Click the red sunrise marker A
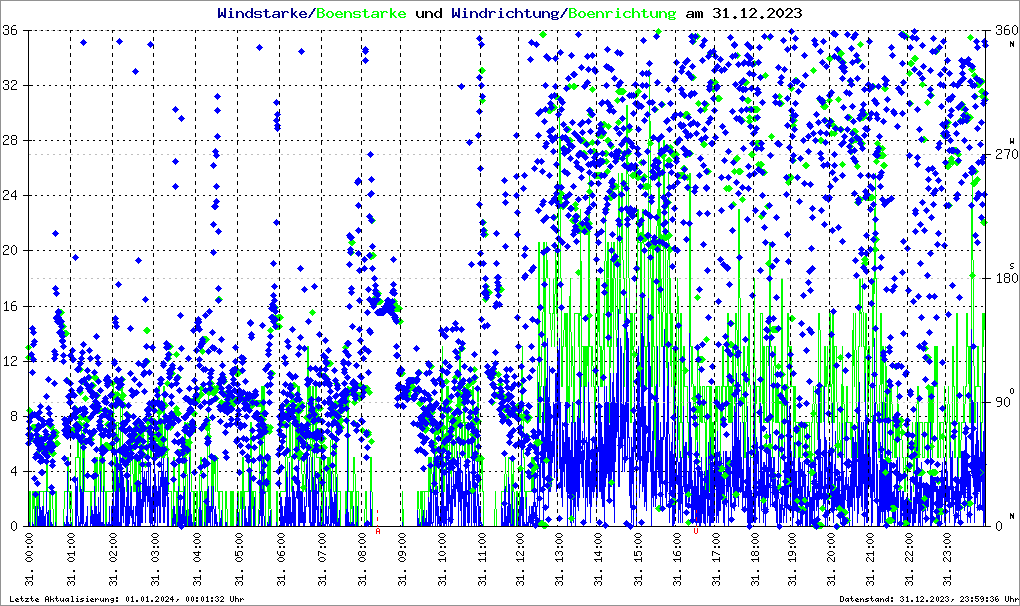 (x=377, y=532)
